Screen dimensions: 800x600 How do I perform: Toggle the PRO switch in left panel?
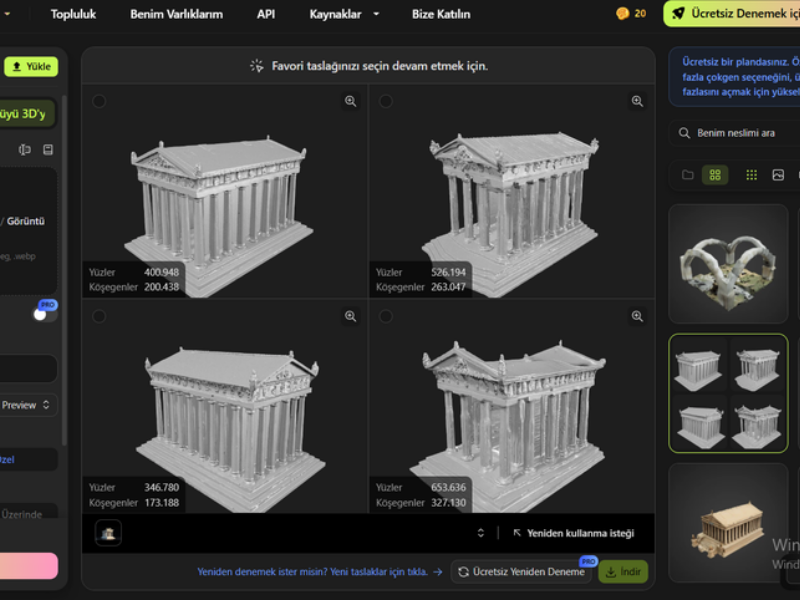pos(44,313)
